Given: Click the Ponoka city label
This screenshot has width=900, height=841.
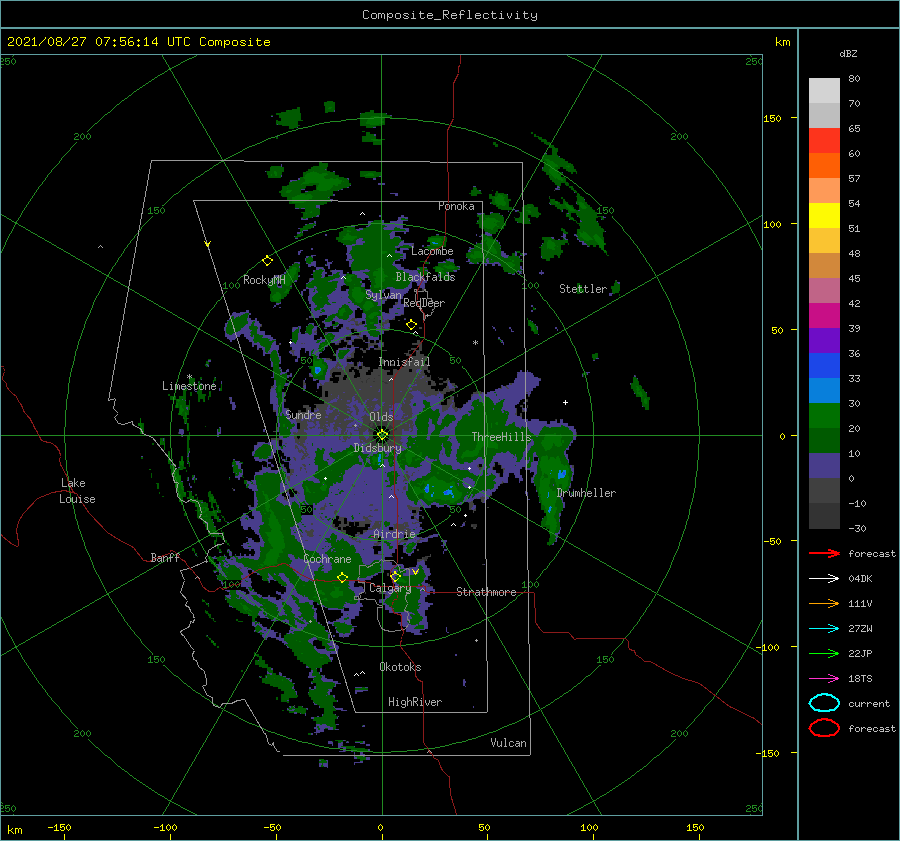Looking at the screenshot, I should click(x=456, y=206).
